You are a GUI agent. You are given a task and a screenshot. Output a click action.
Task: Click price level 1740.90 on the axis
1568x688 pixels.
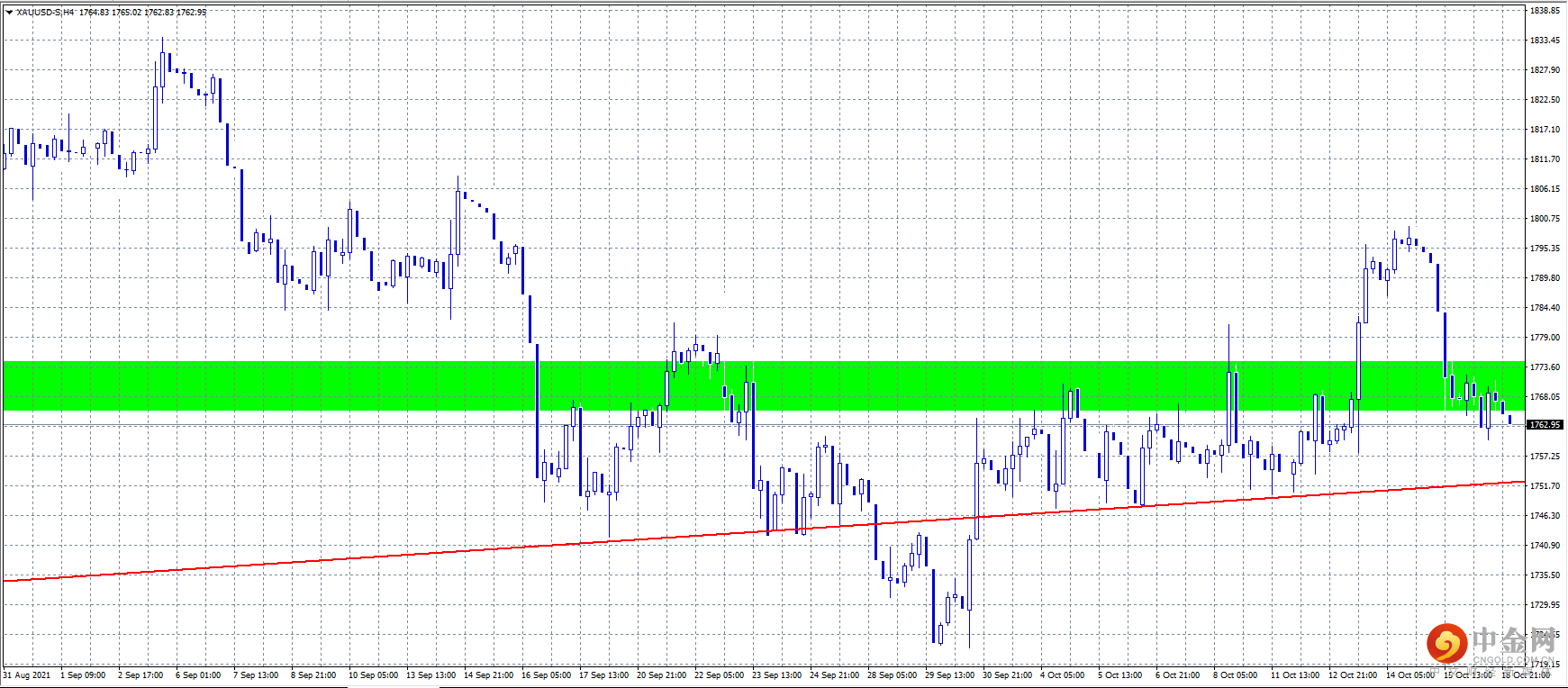[1545, 546]
